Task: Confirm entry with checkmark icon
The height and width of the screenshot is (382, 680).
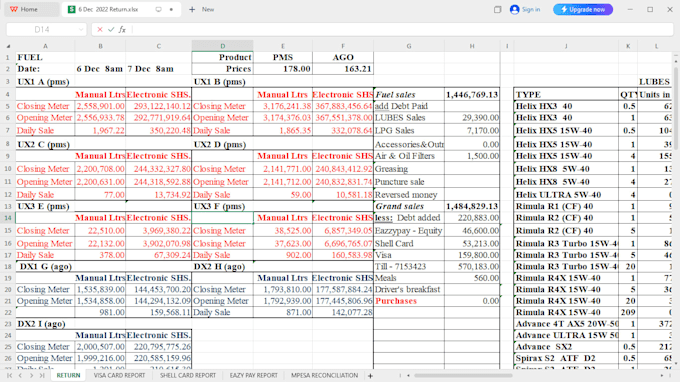Action: (111, 29)
